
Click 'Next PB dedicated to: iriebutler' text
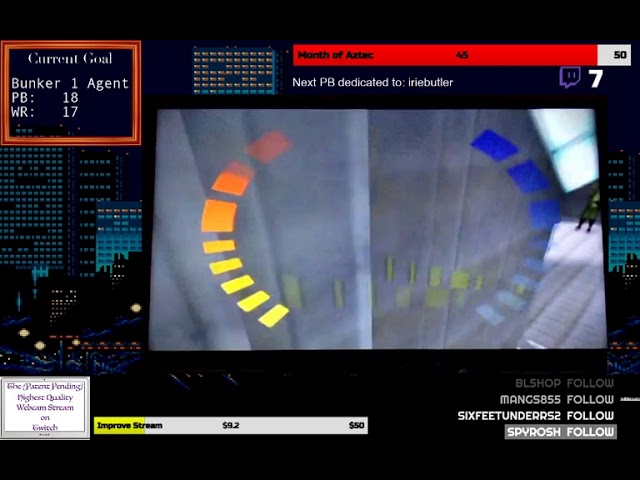tap(373, 82)
